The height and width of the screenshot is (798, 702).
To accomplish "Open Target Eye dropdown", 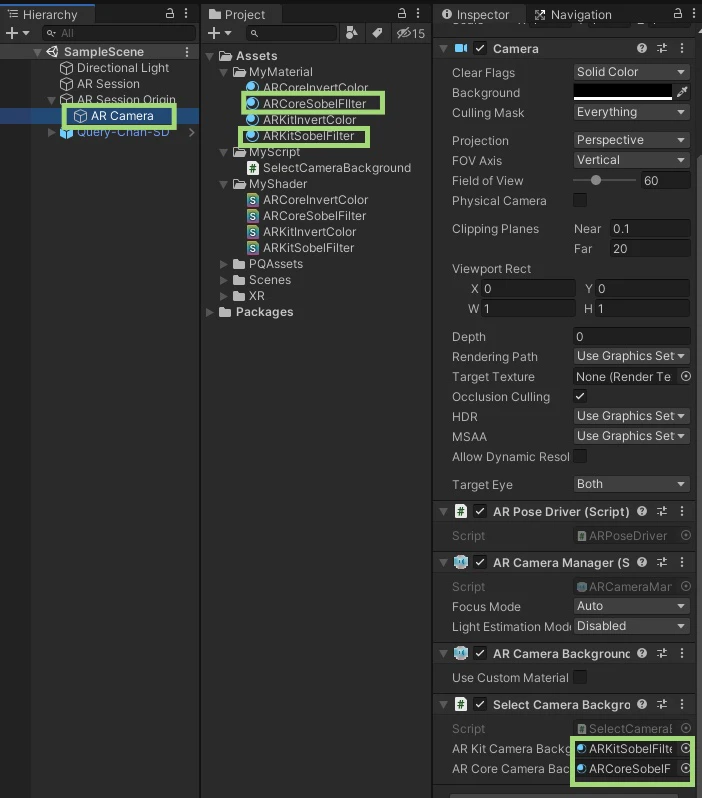I will point(631,484).
